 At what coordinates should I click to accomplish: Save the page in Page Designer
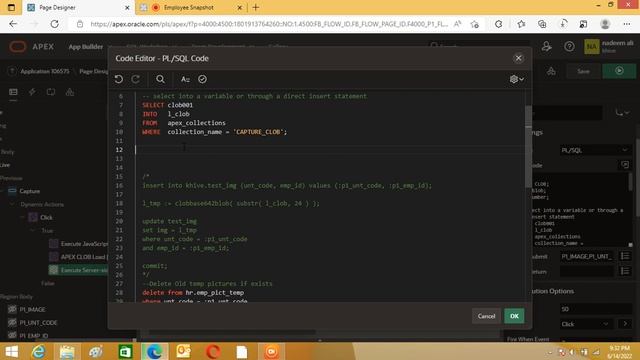[583, 71]
